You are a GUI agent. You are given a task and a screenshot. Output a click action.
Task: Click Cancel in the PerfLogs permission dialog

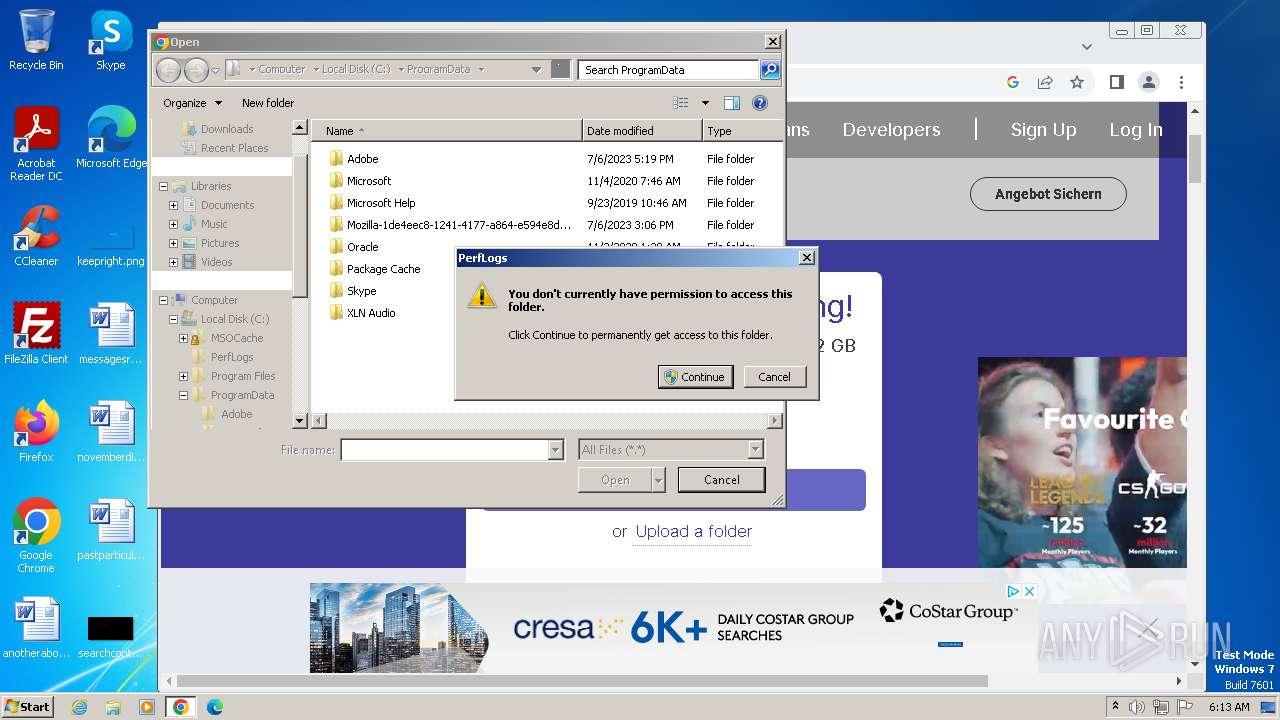click(x=774, y=377)
